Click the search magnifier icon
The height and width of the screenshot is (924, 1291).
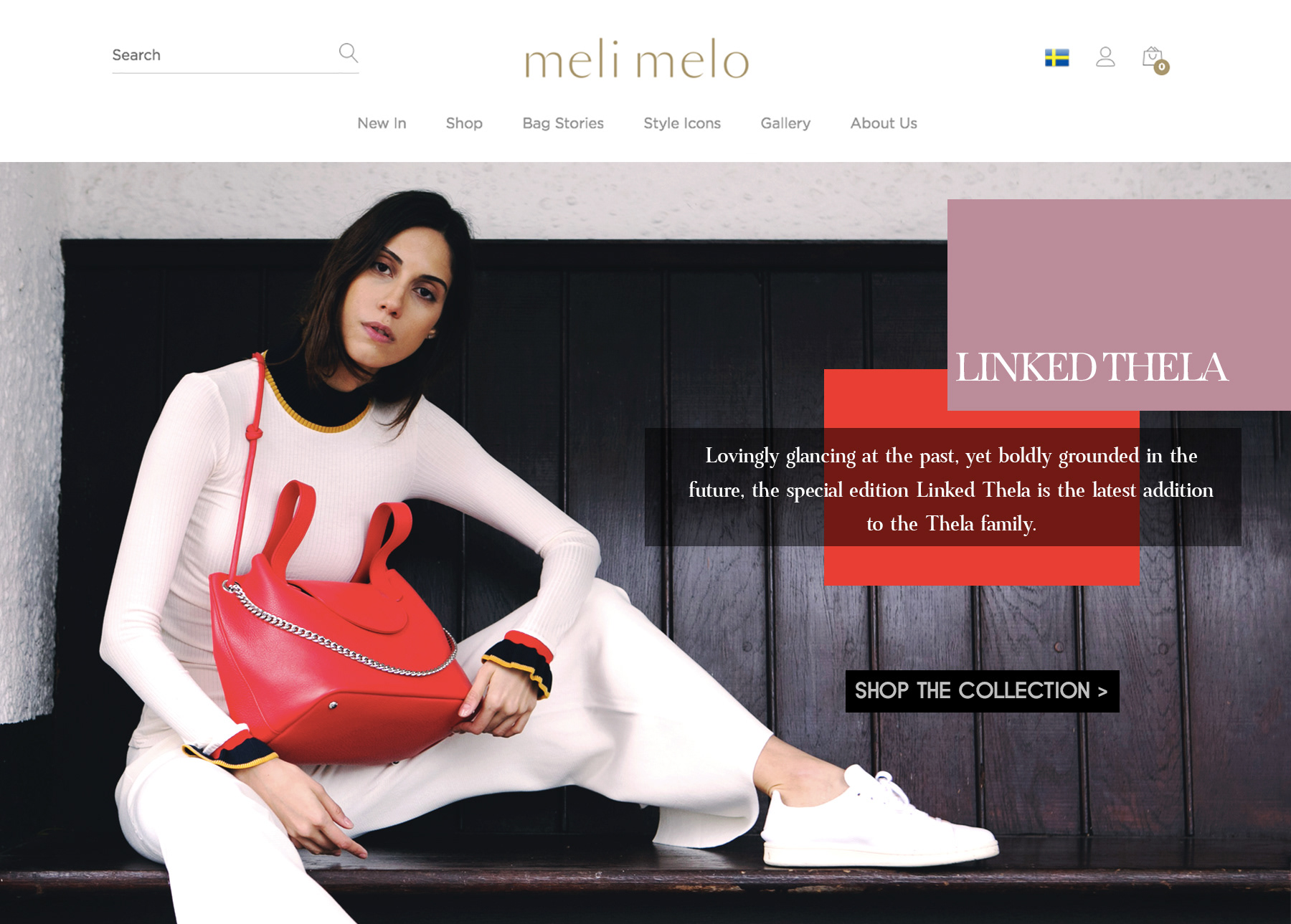(349, 53)
